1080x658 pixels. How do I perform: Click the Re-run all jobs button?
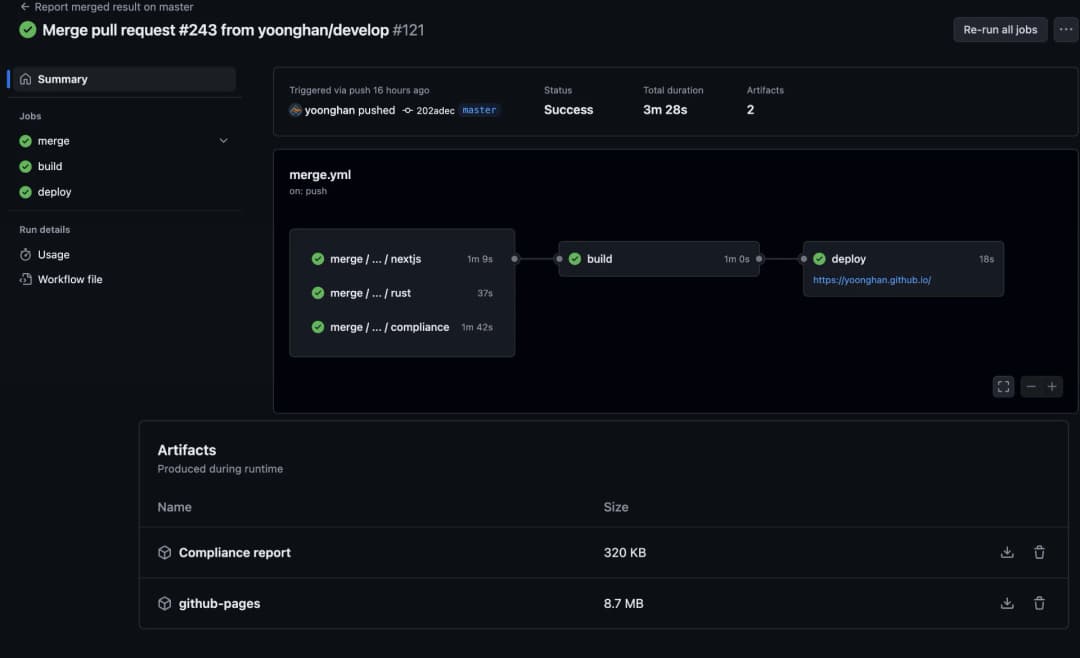coord(1000,29)
